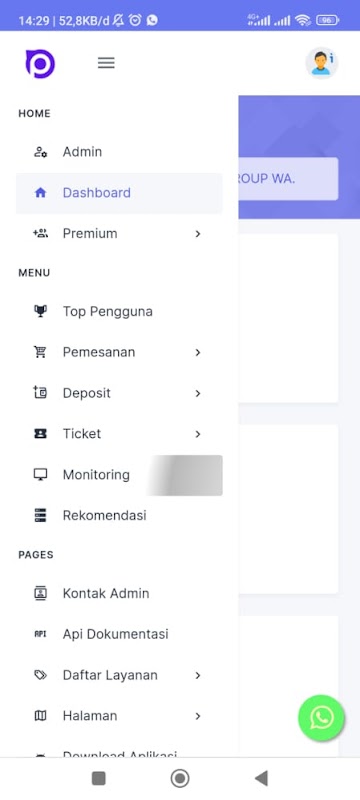Select the Dashboard menu item
Image resolution: width=360 pixels, height=800 pixels.
coord(119,193)
